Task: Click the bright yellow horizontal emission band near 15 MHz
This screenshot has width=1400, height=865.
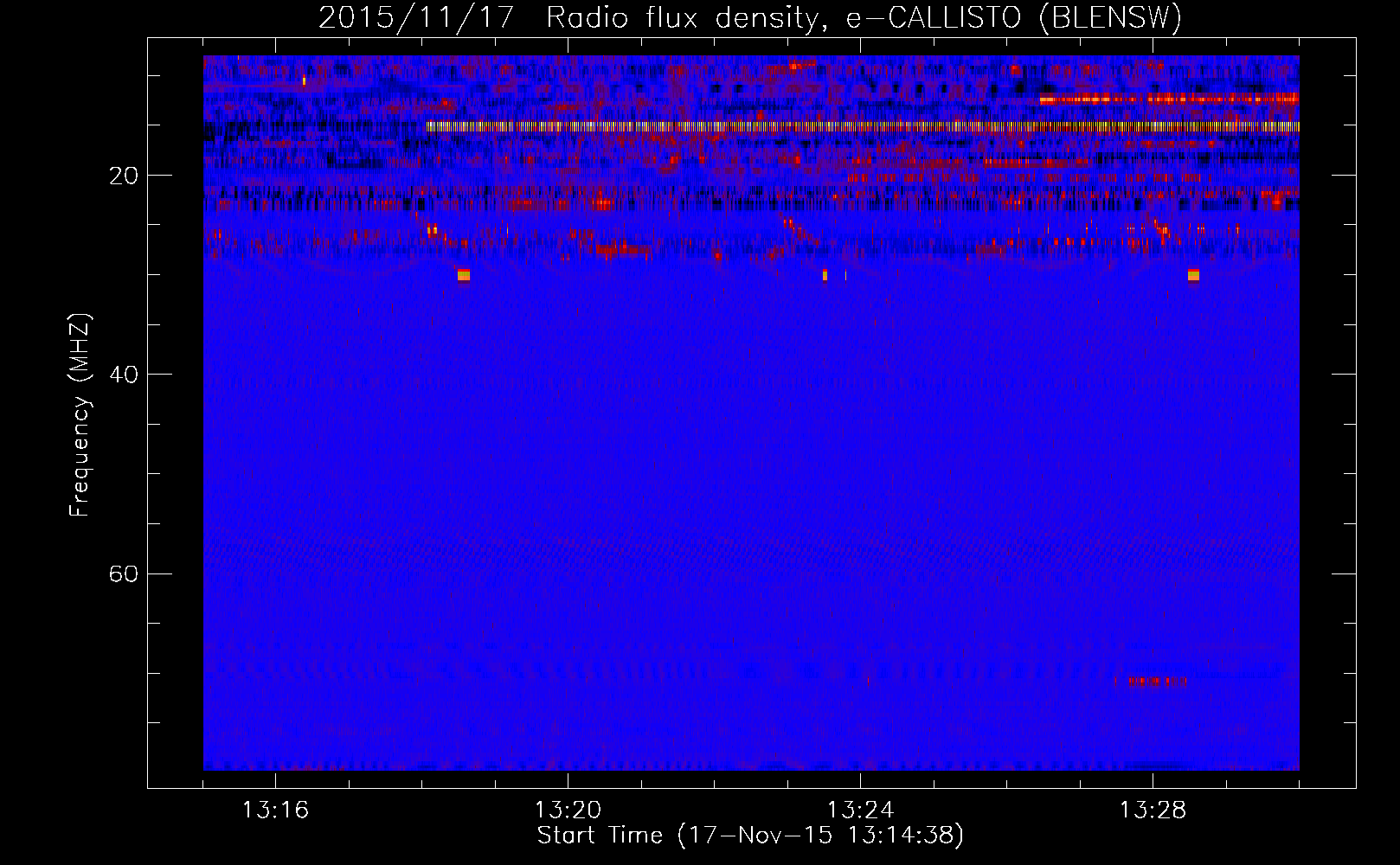Action: 863,126
